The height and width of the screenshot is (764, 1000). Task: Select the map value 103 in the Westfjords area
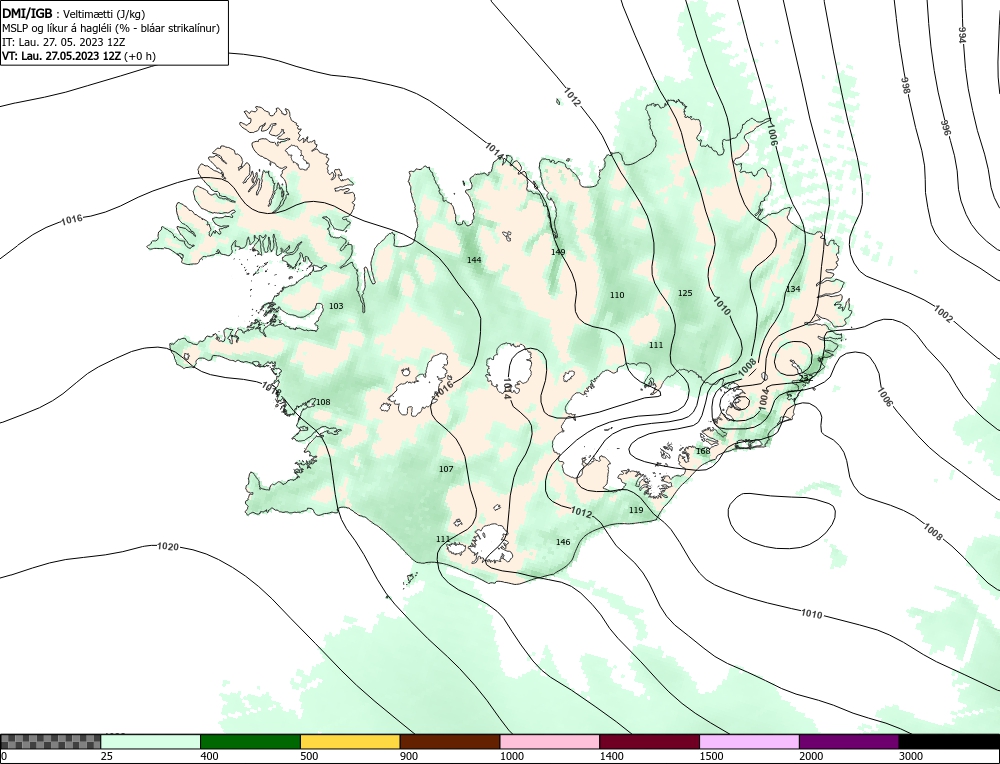click(336, 306)
